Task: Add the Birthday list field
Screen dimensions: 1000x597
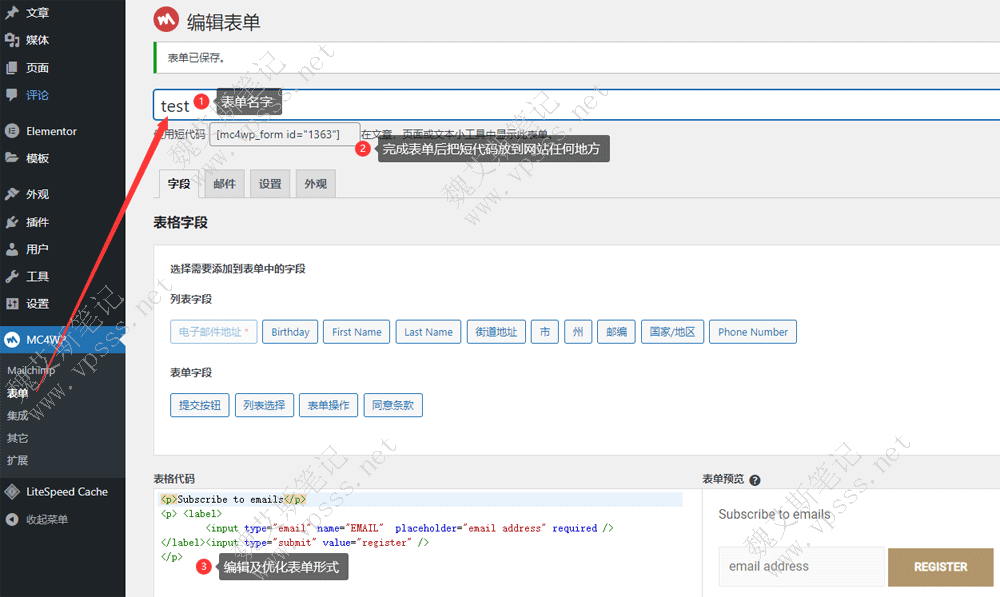Action: (290, 332)
